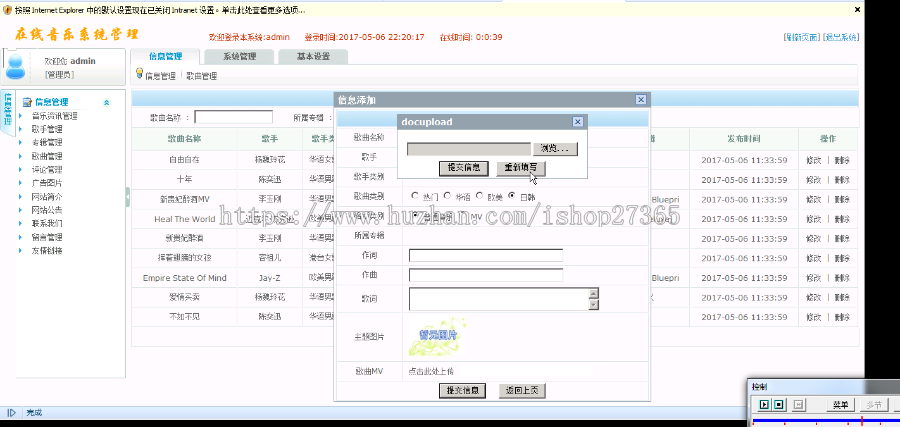Close the 信息添加 dialog
This screenshot has height=427, width=900.
[641, 100]
